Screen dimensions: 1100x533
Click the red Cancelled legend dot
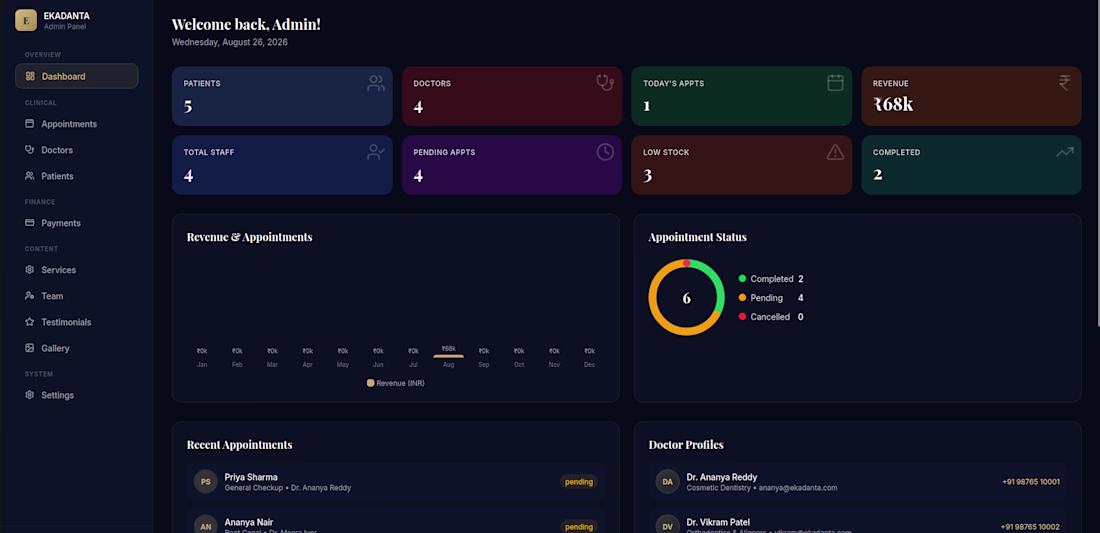(x=742, y=316)
